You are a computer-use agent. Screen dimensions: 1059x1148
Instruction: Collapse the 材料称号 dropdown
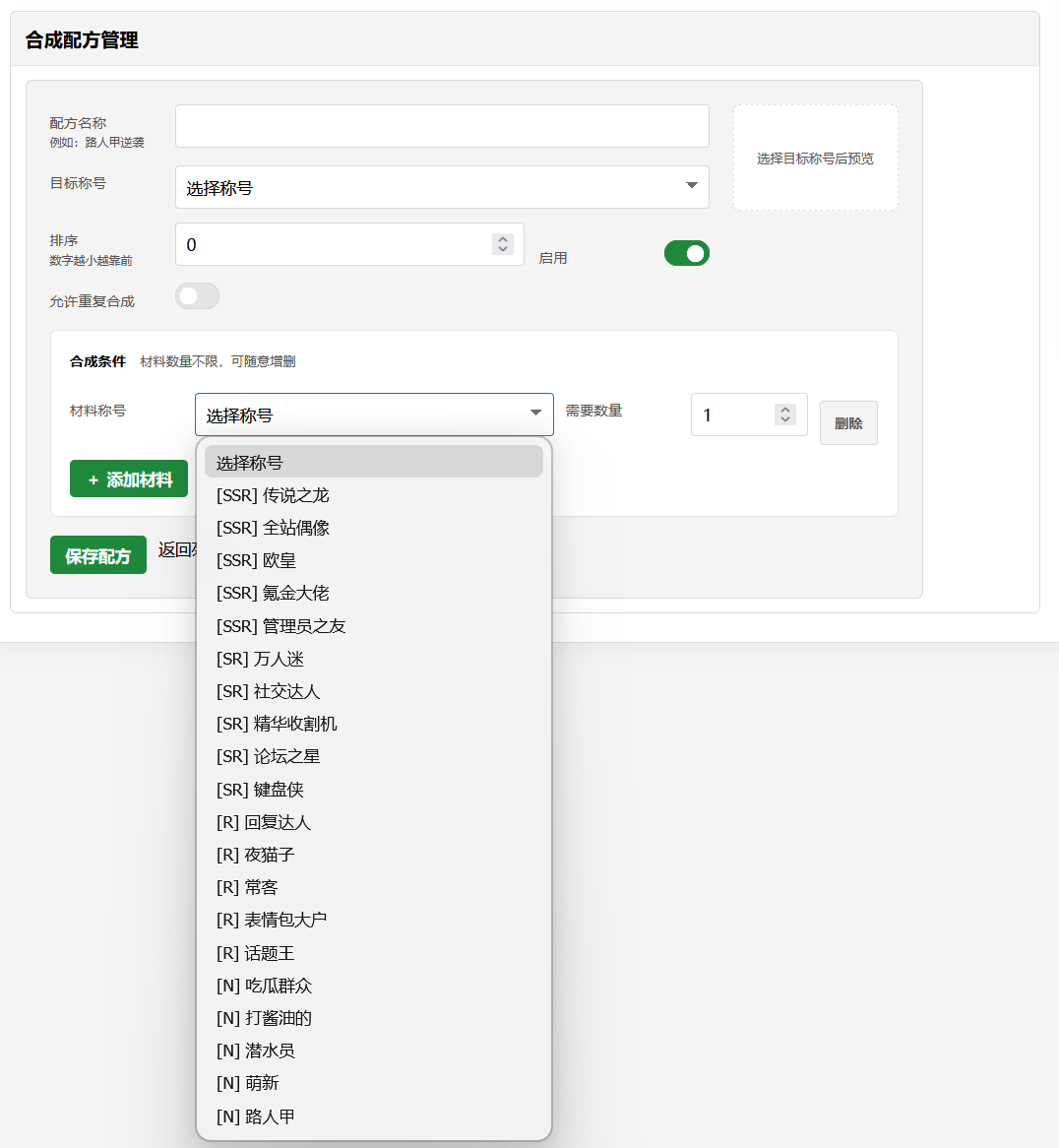374,415
